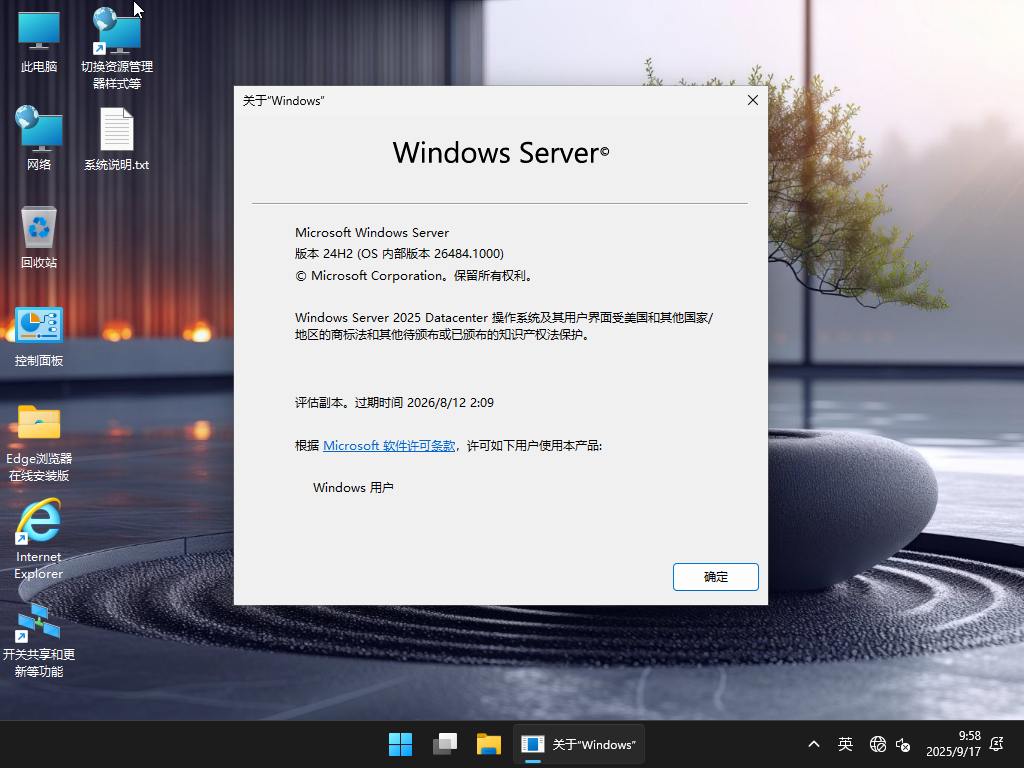Select the 切换资源管理器样式等 shortcut
Viewport: 1024px width, 768px height.
(117, 49)
